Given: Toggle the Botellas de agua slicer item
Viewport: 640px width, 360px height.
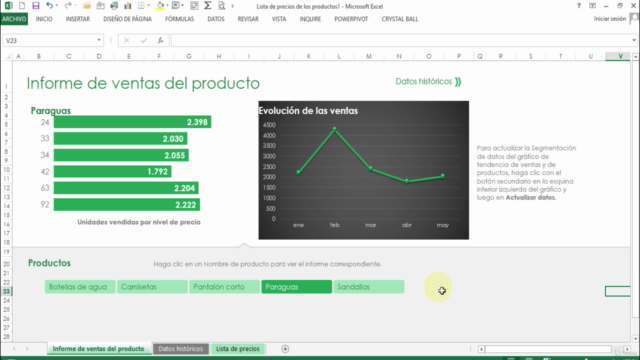Looking at the screenshot, I should (80, 287).
